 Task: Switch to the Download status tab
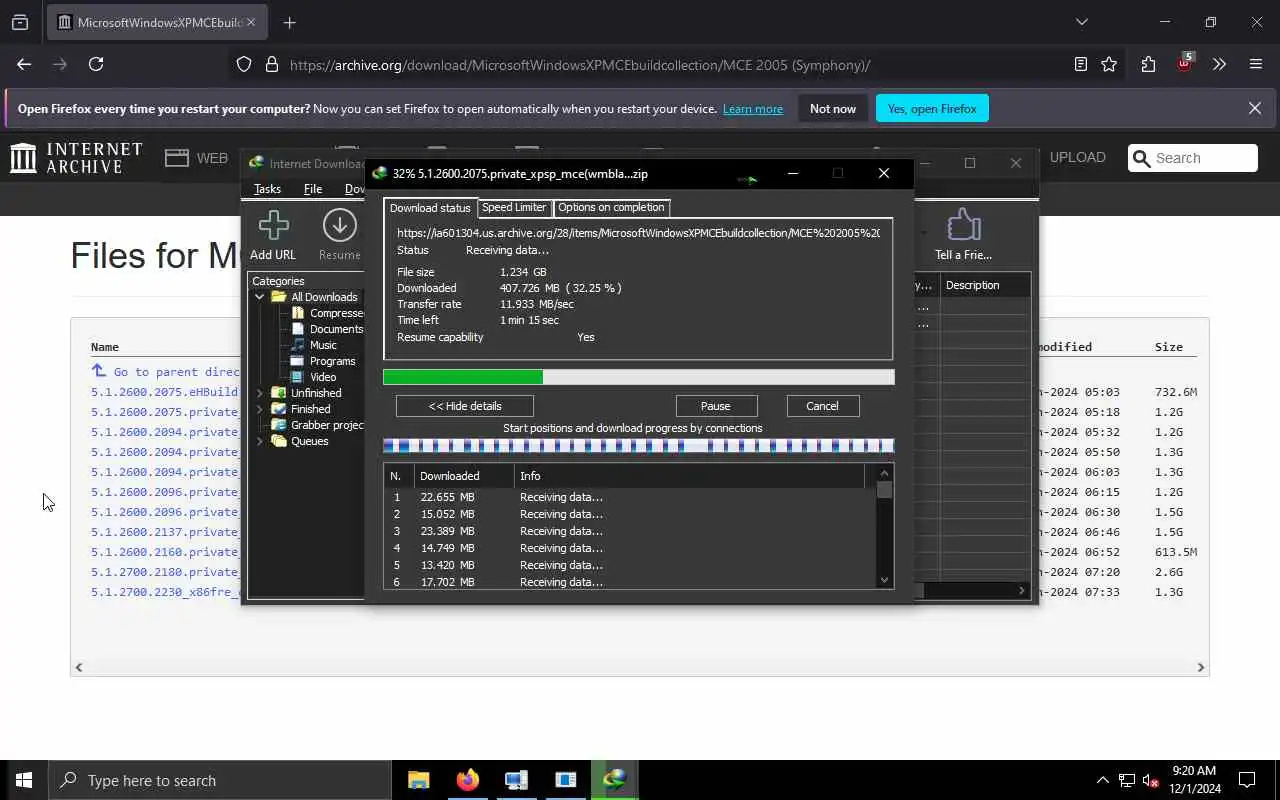(430, 208)
